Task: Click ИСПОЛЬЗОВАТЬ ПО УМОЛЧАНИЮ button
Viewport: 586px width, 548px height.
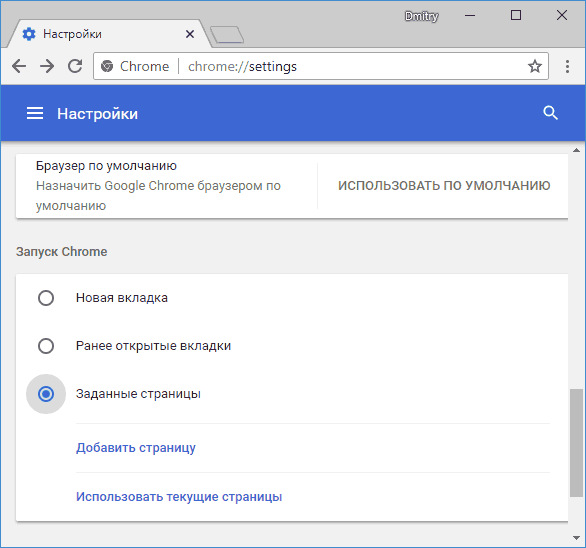Action: click(x=444, y=186)
